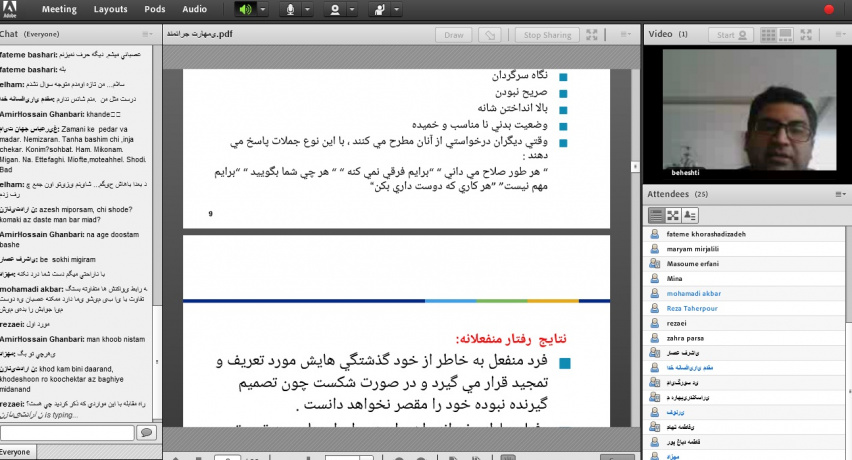Expand the raise hand status dropdown arrow
852x460 pixels.
tap(396, 9)
